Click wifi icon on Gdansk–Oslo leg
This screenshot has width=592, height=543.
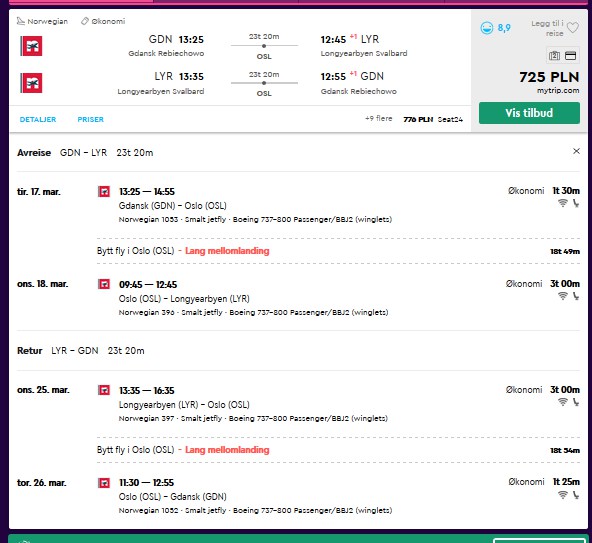click(563, 203)
